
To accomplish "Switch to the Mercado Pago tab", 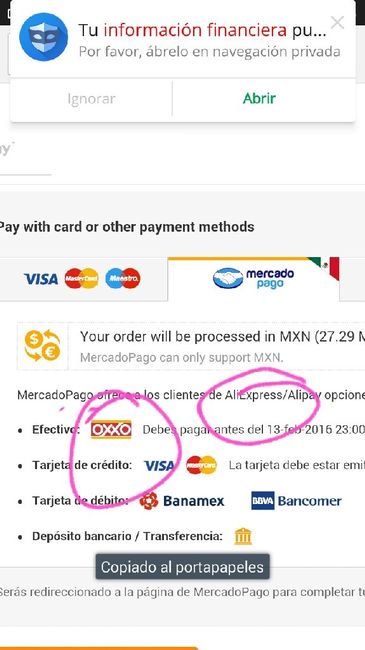I will [253, 279].
